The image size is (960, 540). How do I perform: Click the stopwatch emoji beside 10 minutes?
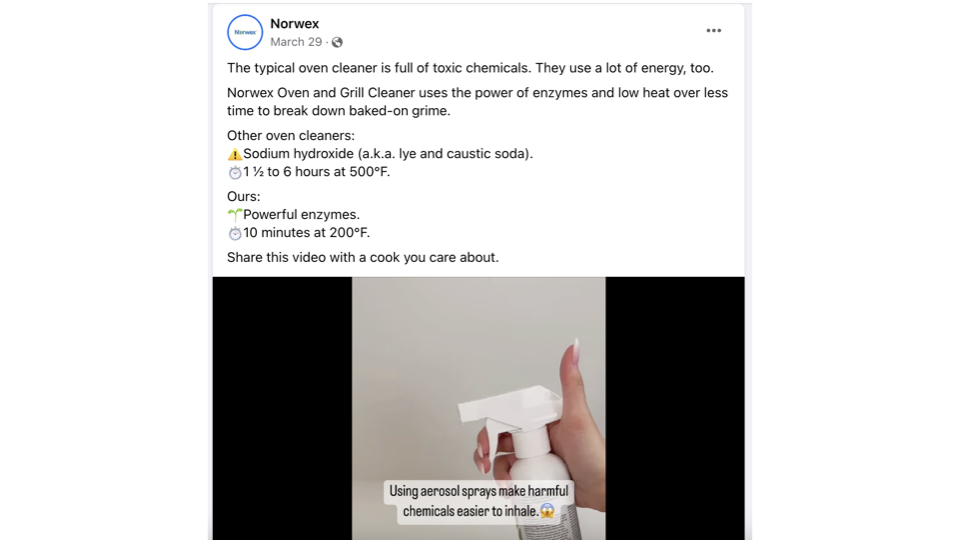(234, 233)
